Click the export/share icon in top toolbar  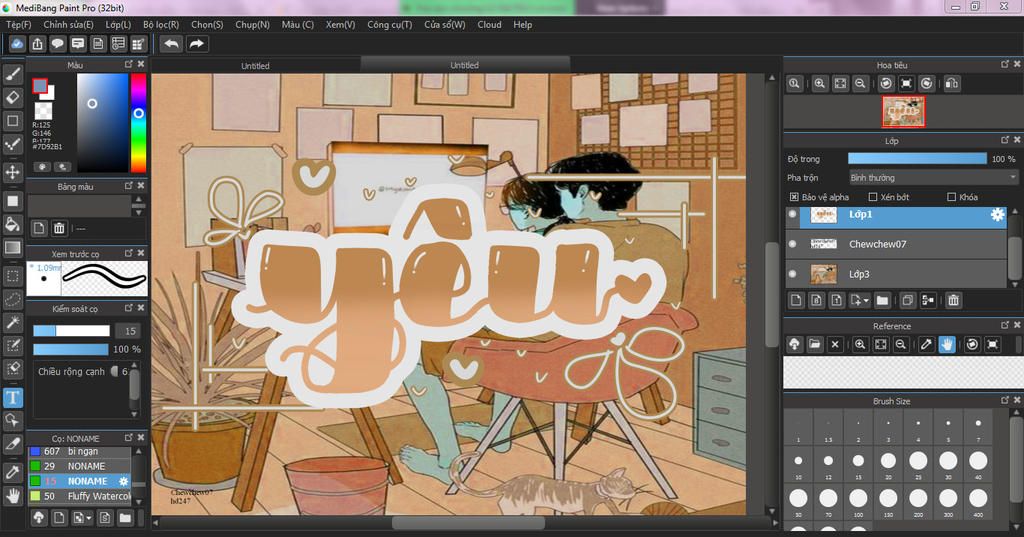[37, 44]
